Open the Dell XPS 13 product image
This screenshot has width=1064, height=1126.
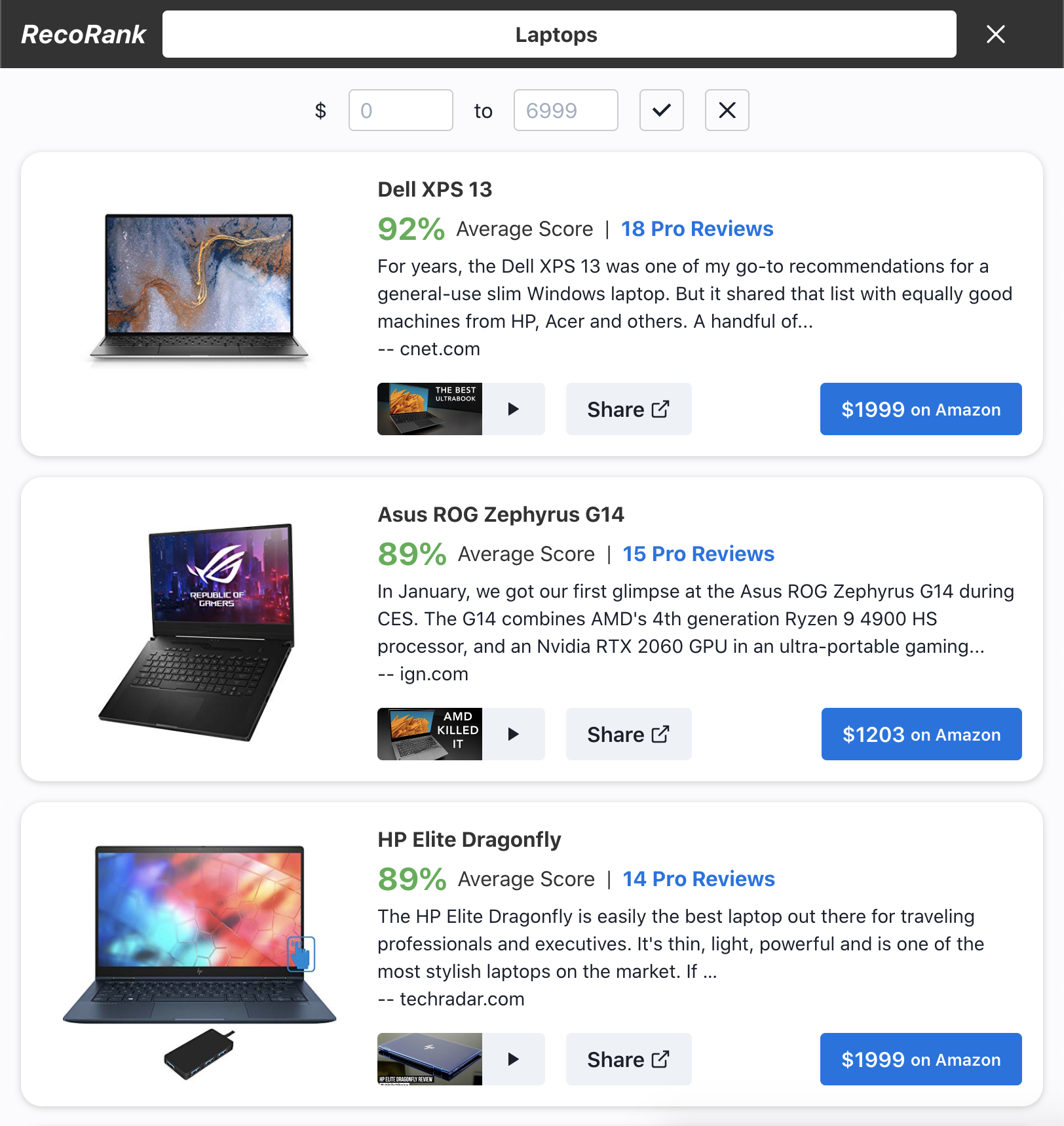pos(199,288)
